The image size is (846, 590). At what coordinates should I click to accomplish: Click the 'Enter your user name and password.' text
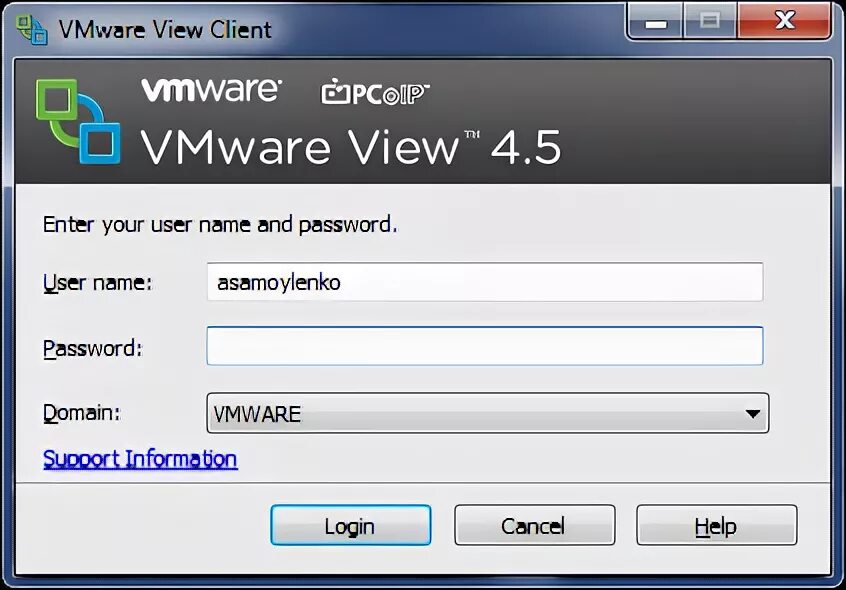tap(220, 224)
